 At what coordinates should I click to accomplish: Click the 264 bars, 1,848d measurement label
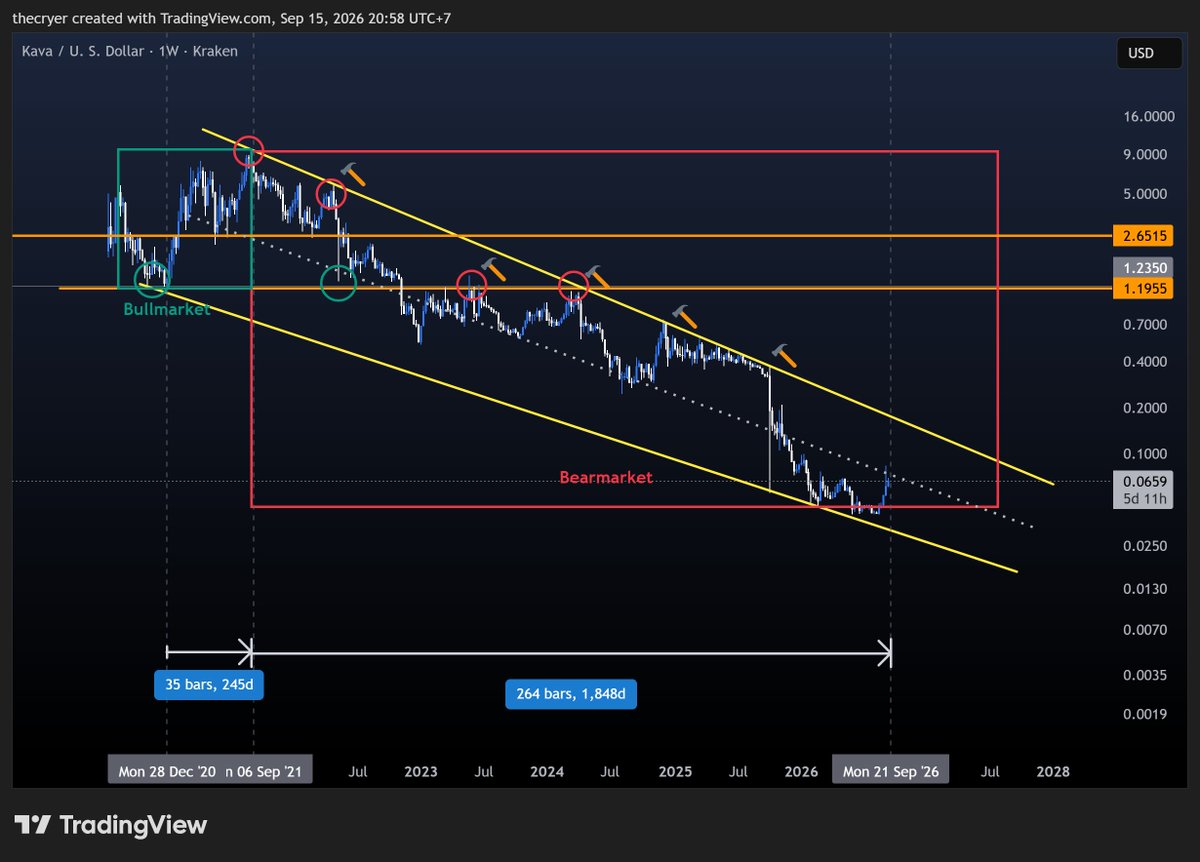570,693
